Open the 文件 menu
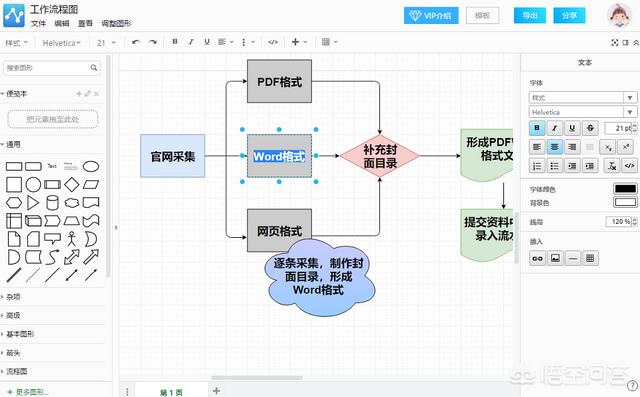 pyautogui.click(x=38, y=24)
